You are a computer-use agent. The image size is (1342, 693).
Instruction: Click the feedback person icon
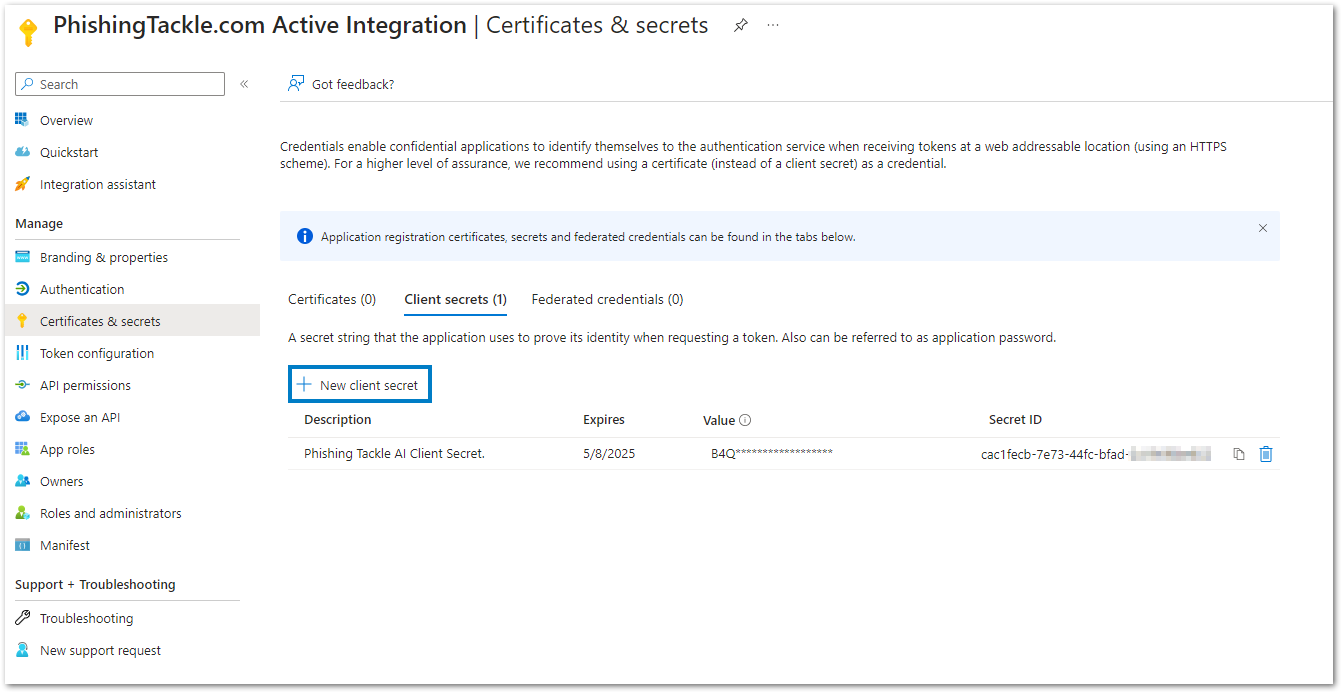tap(296, 83)
